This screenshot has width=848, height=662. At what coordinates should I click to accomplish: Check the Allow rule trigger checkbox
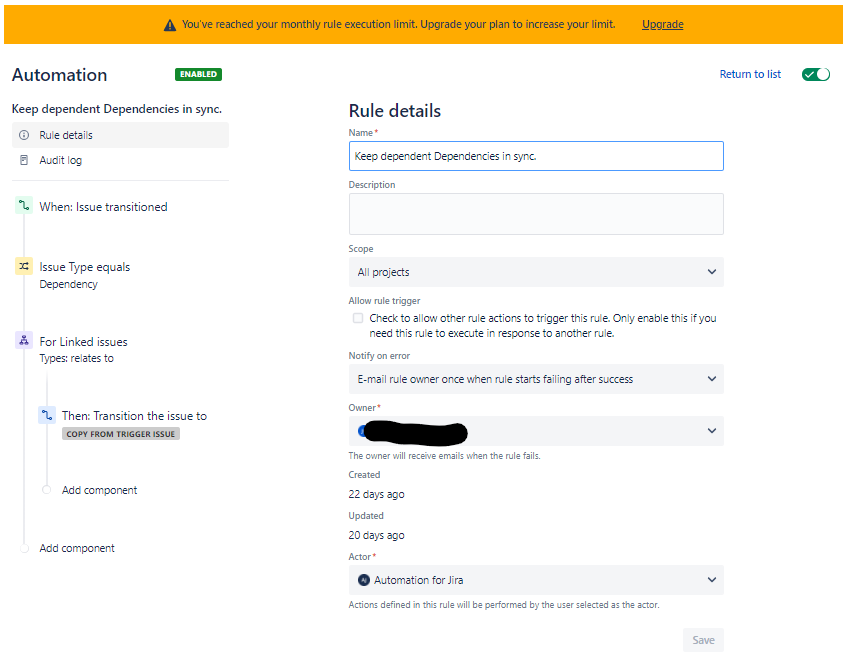(x=358, y=318)
